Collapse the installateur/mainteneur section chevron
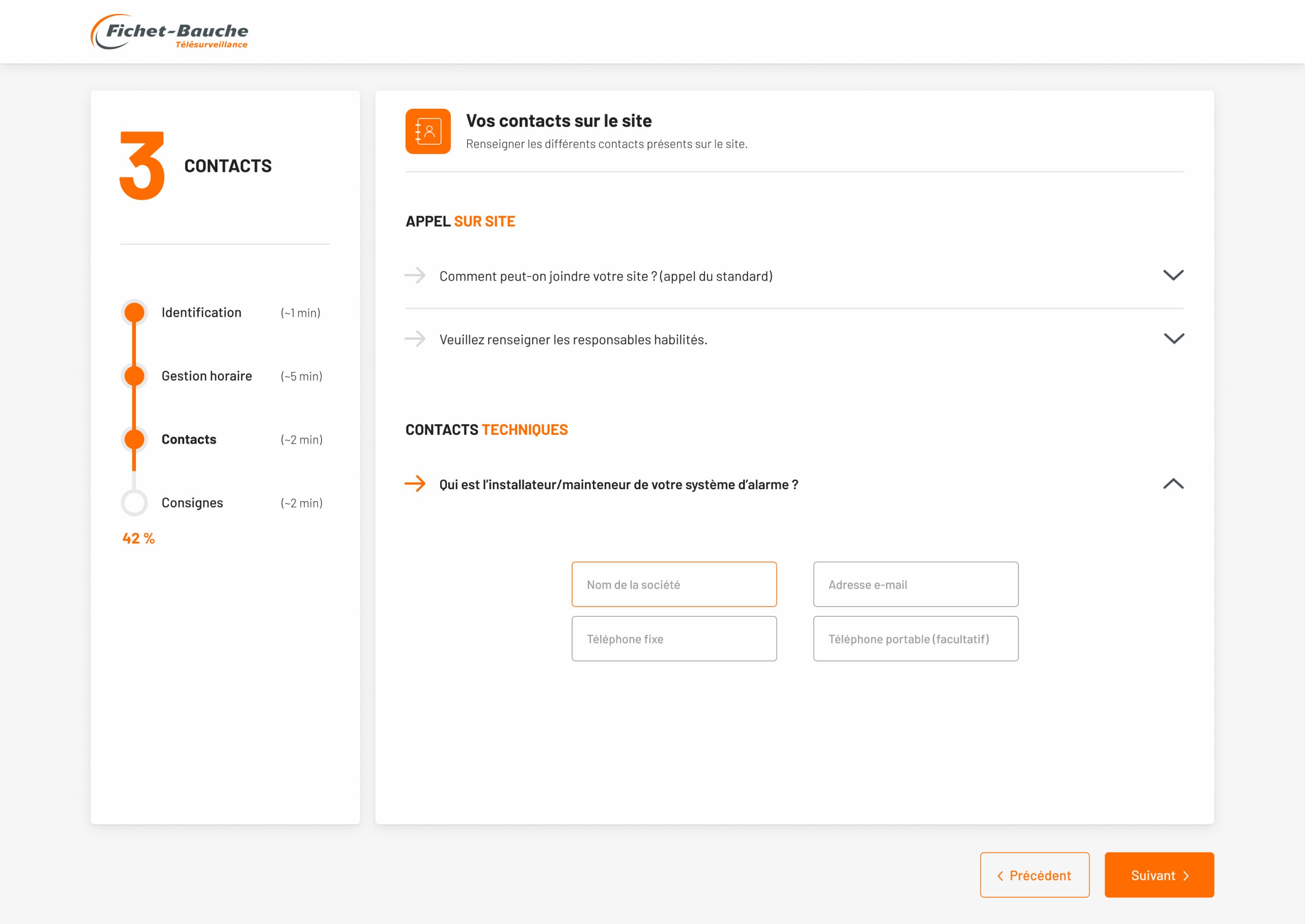 coord(1173,483)
